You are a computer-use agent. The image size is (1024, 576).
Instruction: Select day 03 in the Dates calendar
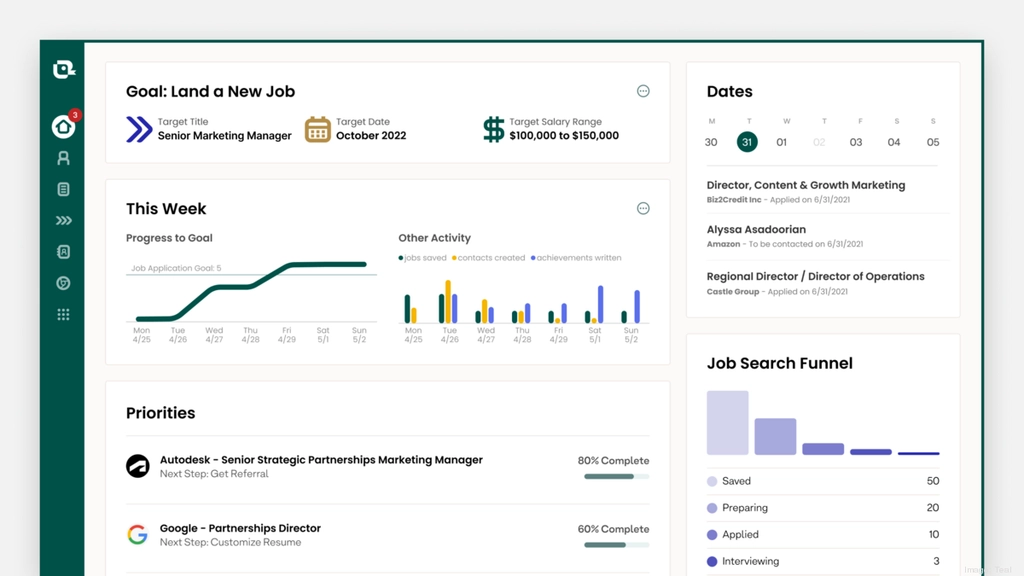(x=856, y=142)
